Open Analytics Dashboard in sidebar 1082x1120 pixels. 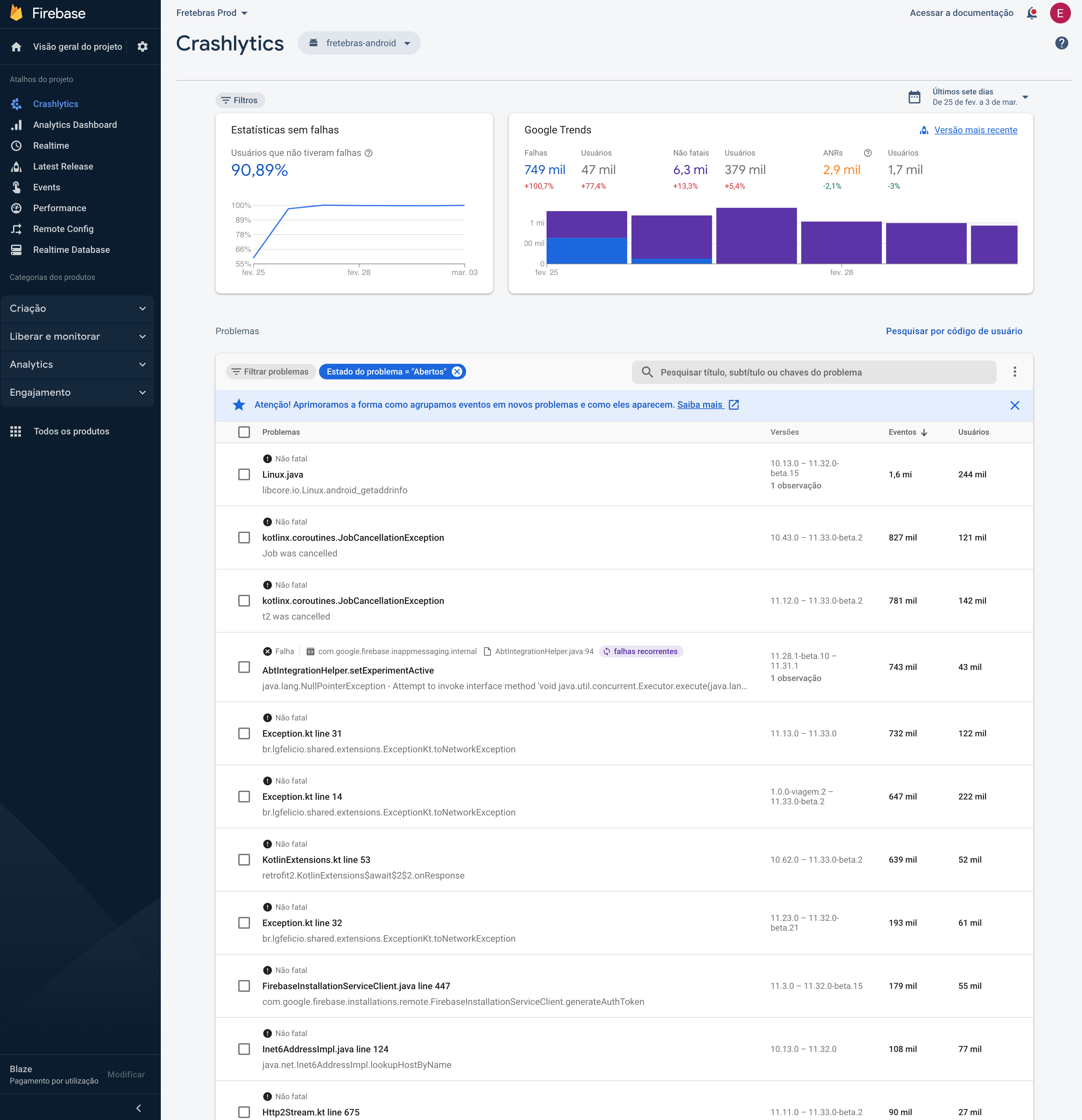(75, 125)
